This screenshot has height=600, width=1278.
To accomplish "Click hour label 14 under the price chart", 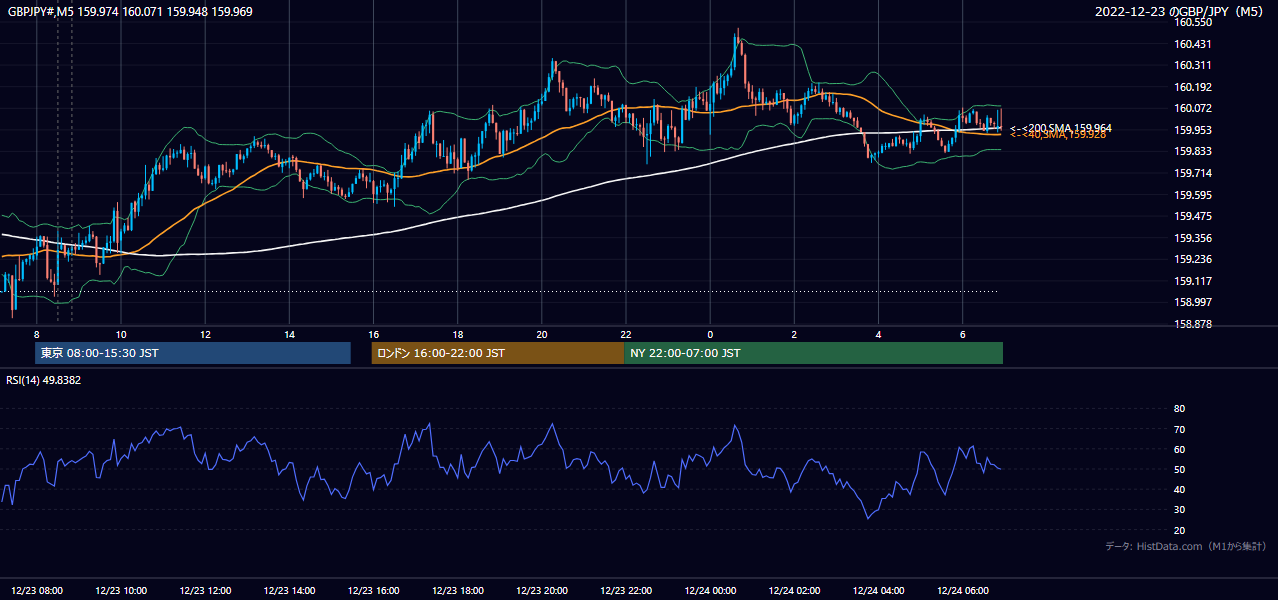I will tap(289, 334).
